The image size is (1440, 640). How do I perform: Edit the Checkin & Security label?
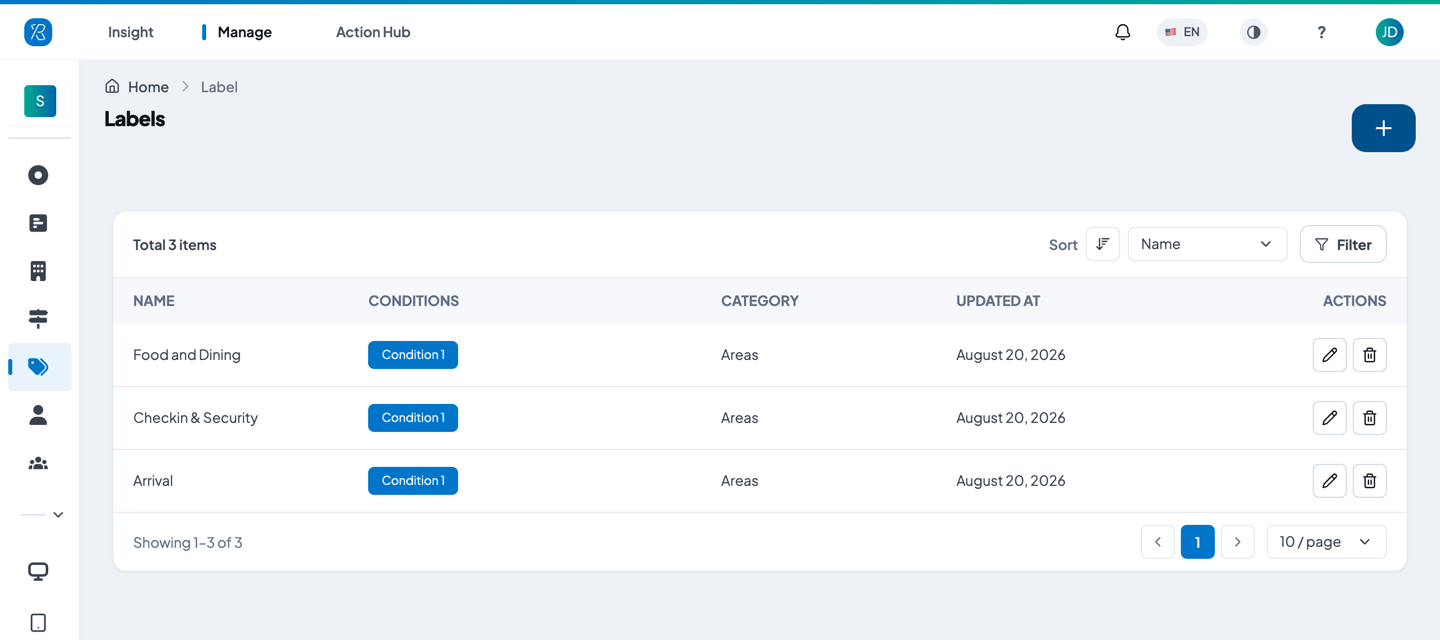(1329, 418)
